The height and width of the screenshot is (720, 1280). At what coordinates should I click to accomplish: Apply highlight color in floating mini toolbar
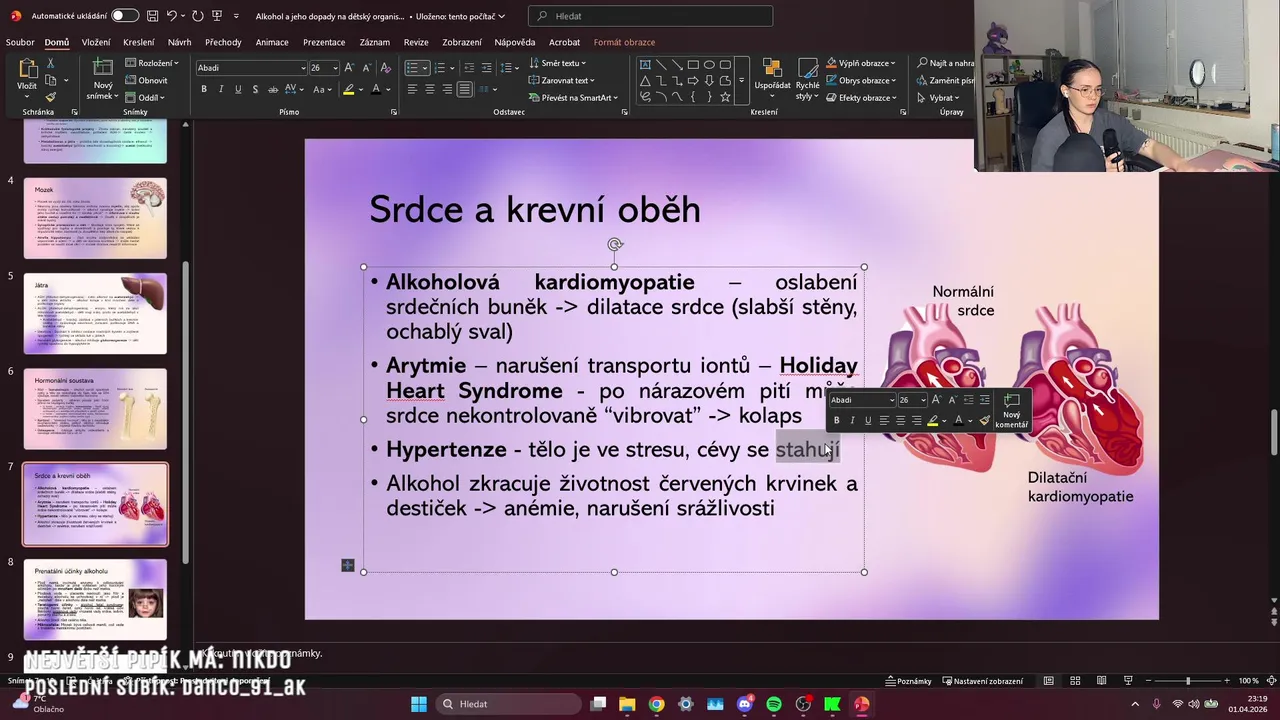point(932,420)
